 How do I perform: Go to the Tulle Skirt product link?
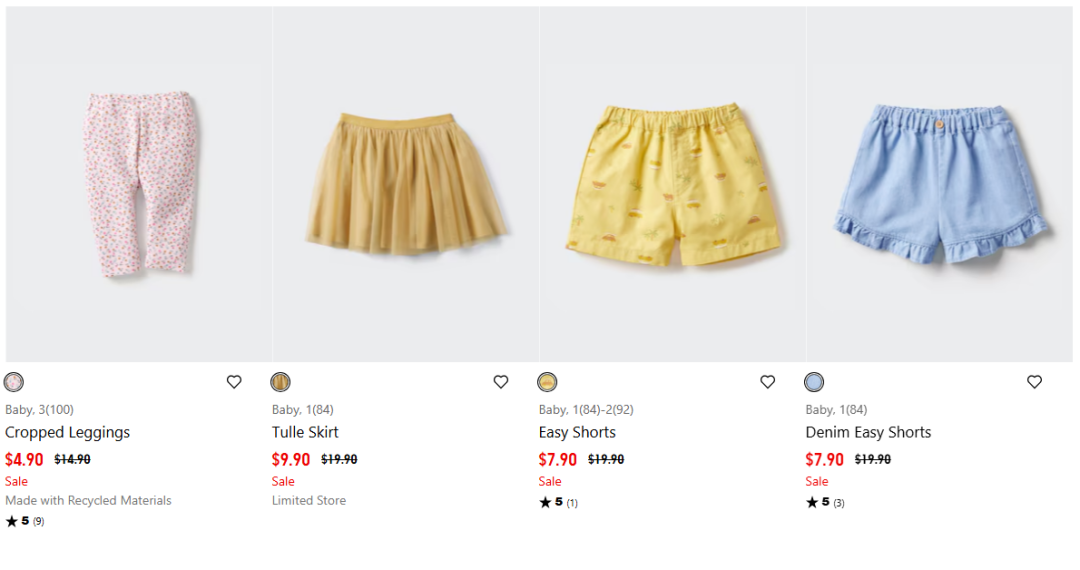pyautogui.click(x=305, y=432)
